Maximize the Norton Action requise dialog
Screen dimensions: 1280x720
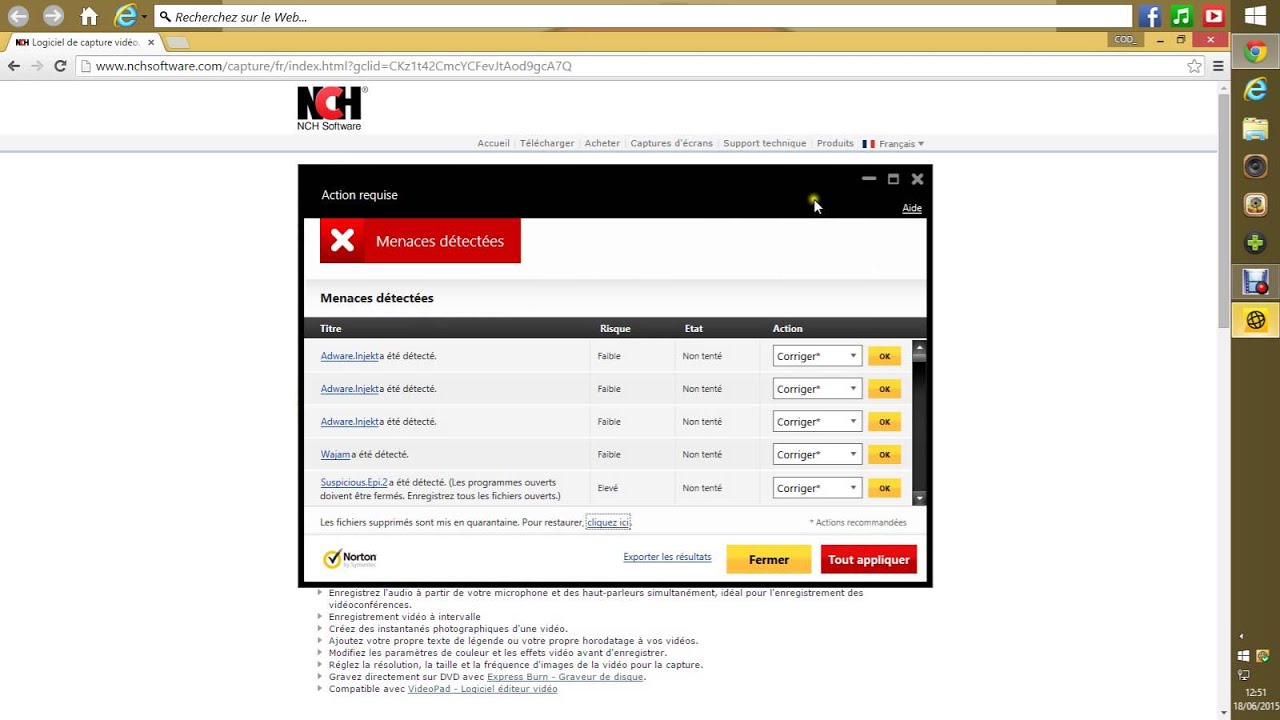tap(893, 179)
